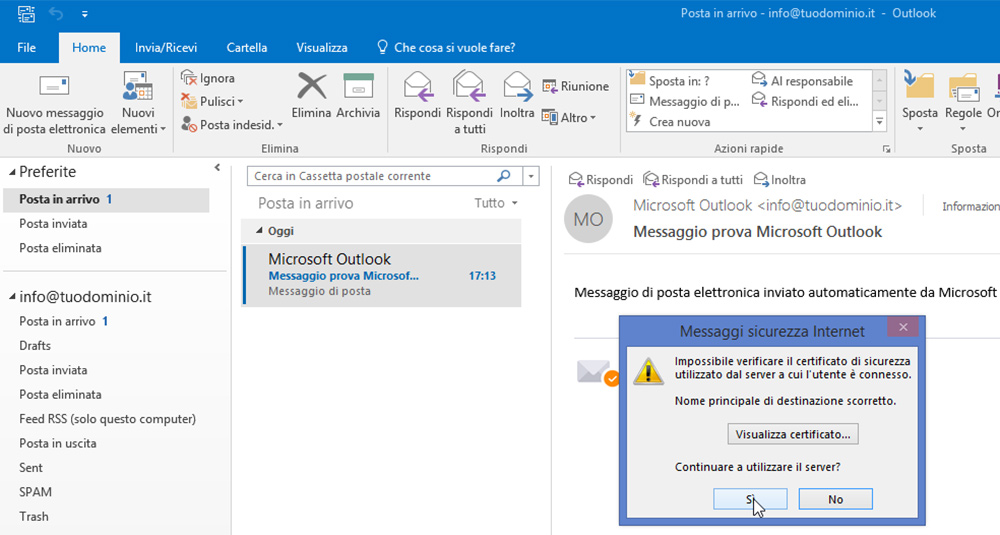Open the Trash folder

[x=33, y=517]
